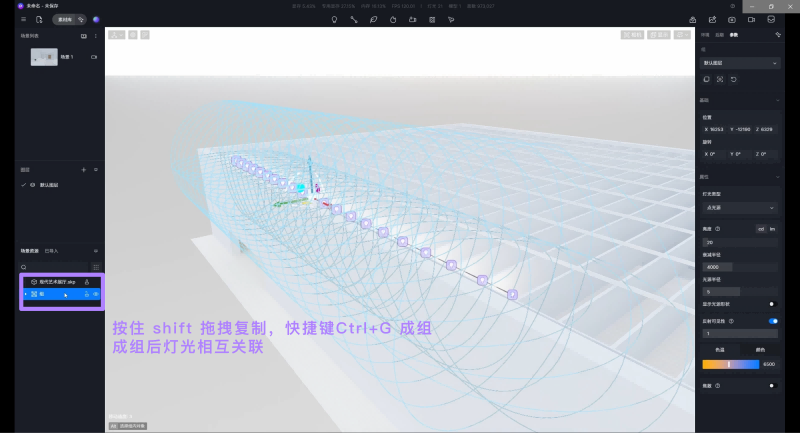Click the 相机 button in viewport

point(633,35)
